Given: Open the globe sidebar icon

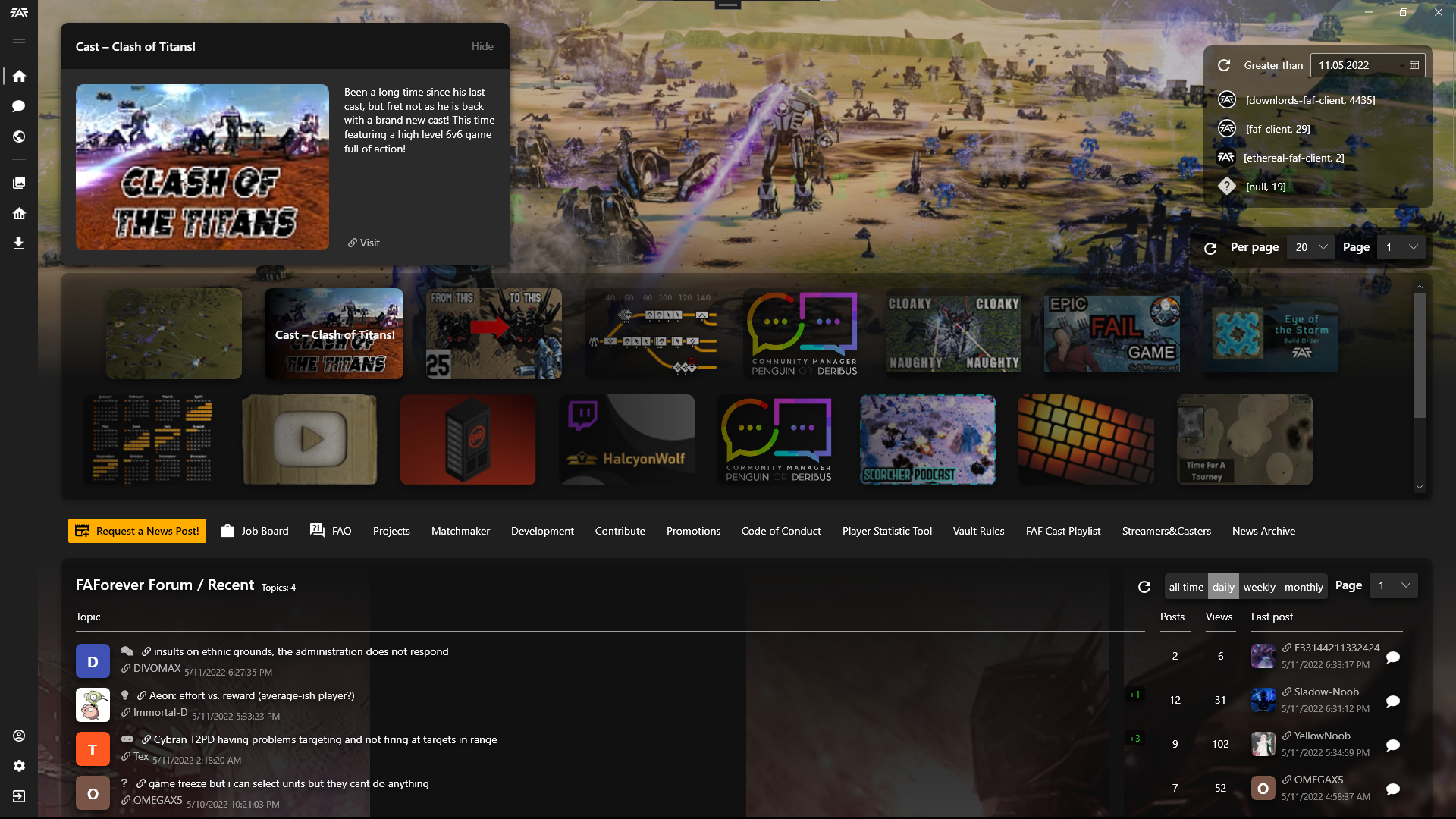Looking at the screenshot, I should (x=19, y=136).
